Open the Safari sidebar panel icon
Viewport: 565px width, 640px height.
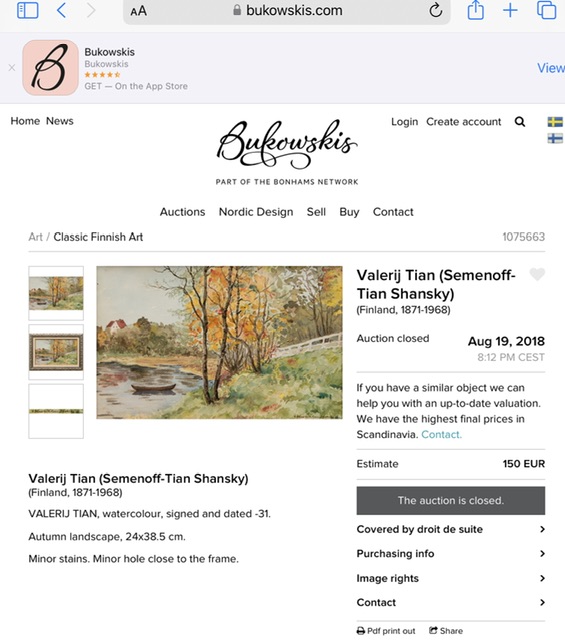(28, 10)
